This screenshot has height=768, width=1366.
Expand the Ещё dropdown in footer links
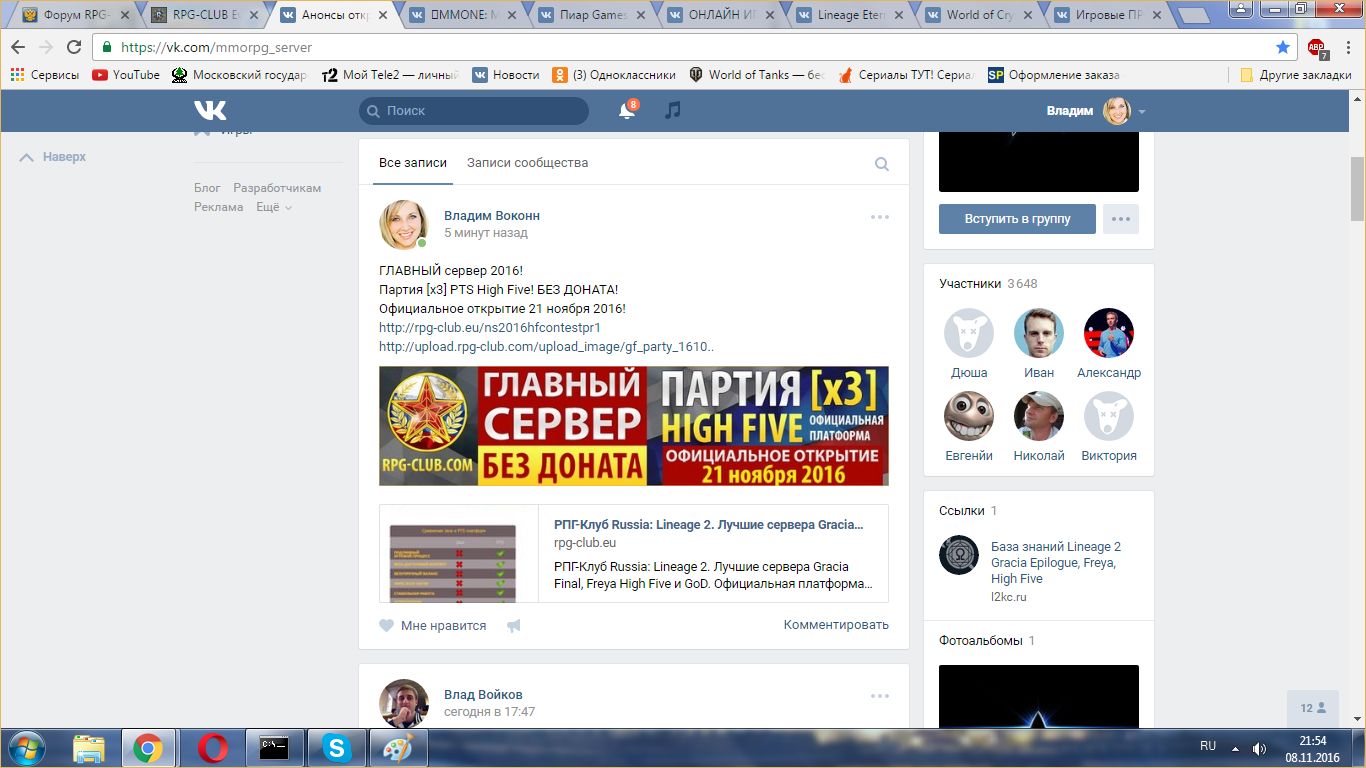tap(274, 207)
